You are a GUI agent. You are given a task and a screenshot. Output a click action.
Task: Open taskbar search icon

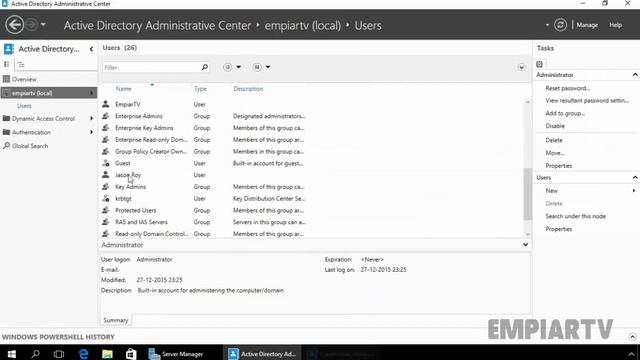pyautogui.click(x=36, y=353)
